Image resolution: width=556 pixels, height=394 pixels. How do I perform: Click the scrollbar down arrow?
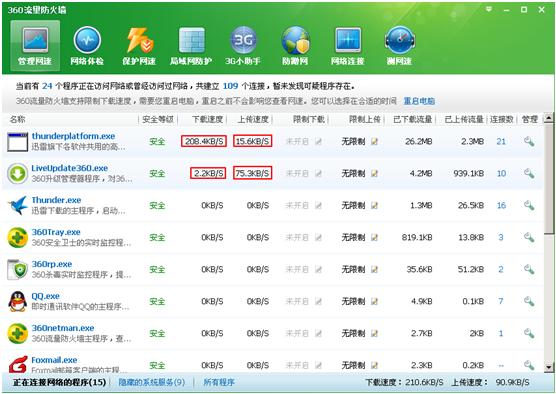click(x=549, y=367)
